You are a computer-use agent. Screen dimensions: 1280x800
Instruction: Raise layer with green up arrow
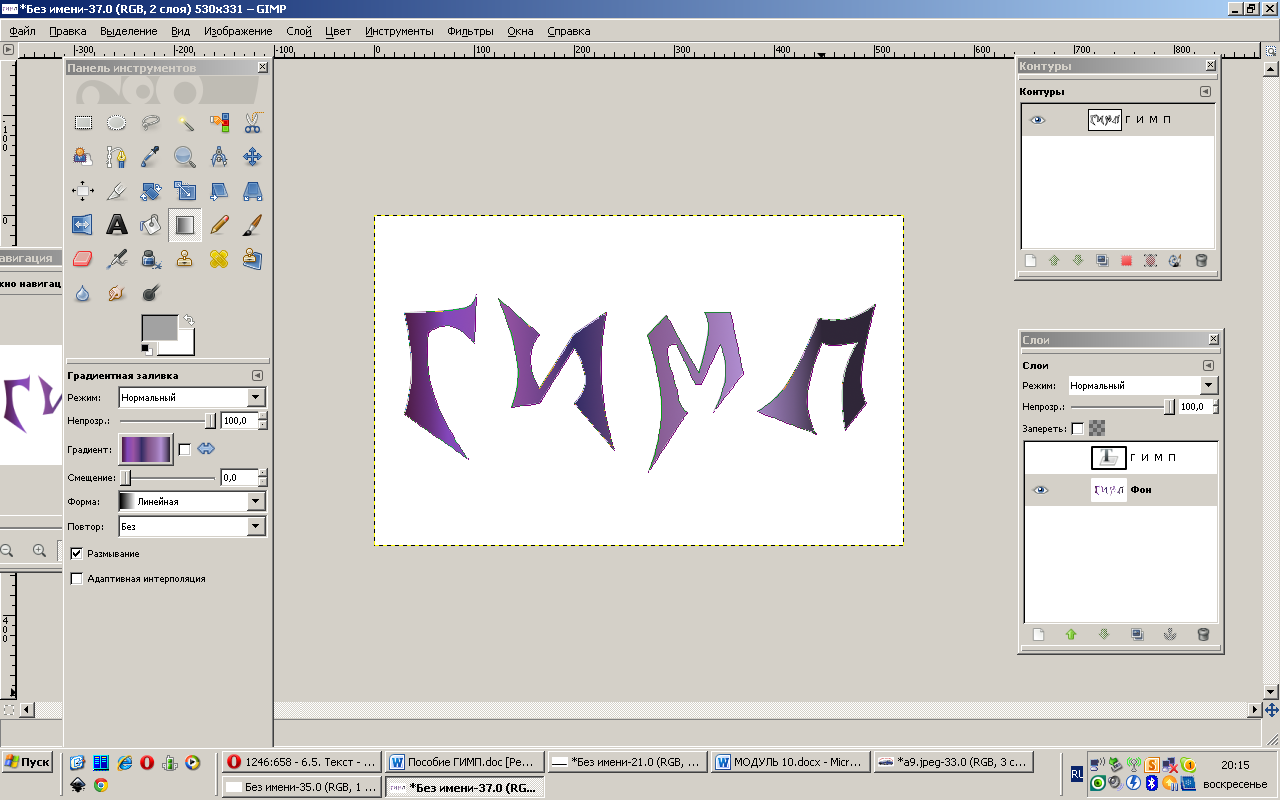click(1071, 634)
